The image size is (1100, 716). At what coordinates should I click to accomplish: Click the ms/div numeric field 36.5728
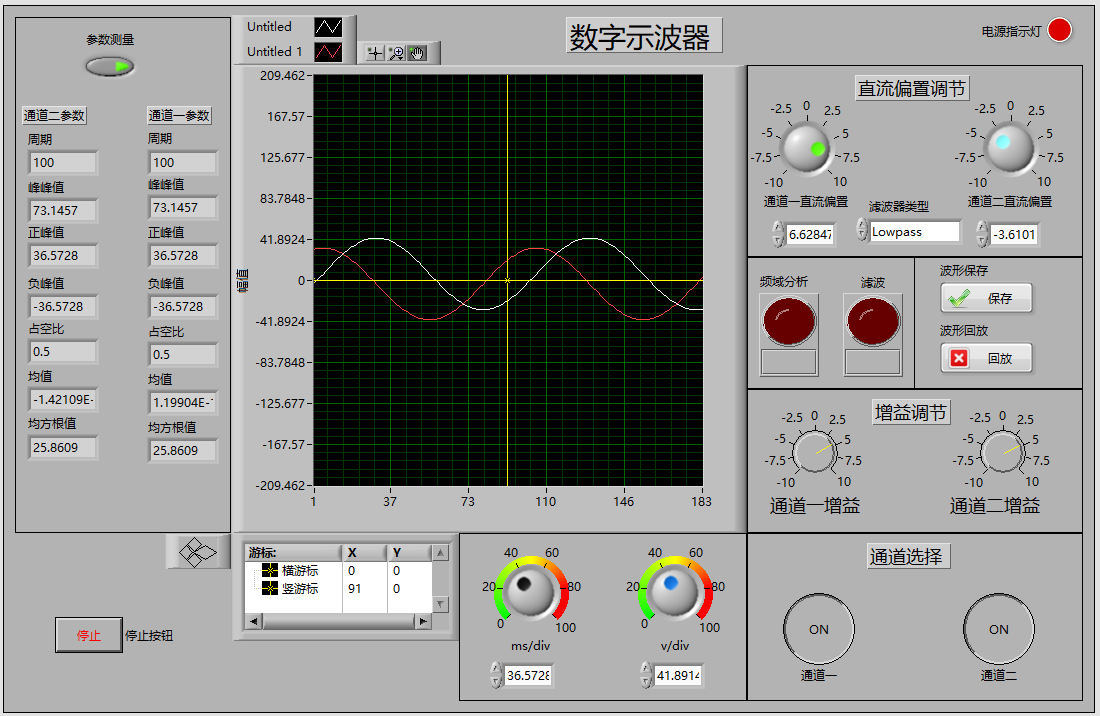[528, 675]
